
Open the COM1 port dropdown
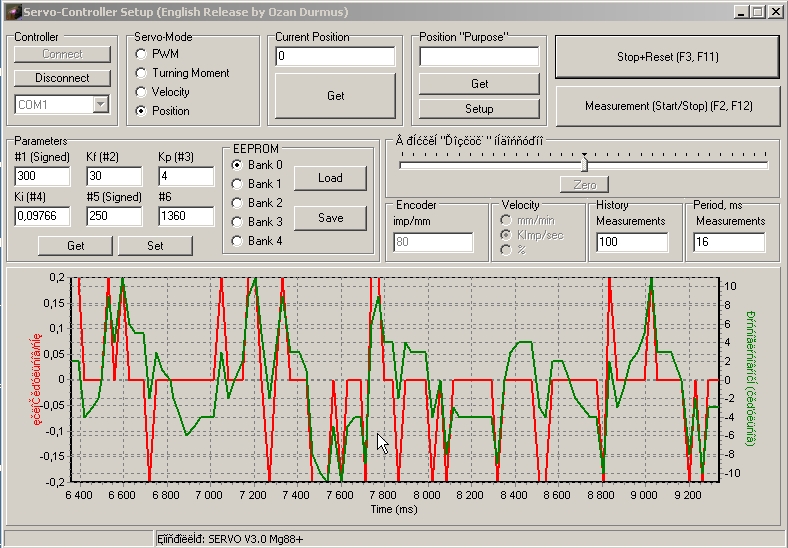(x=100, y=104)
